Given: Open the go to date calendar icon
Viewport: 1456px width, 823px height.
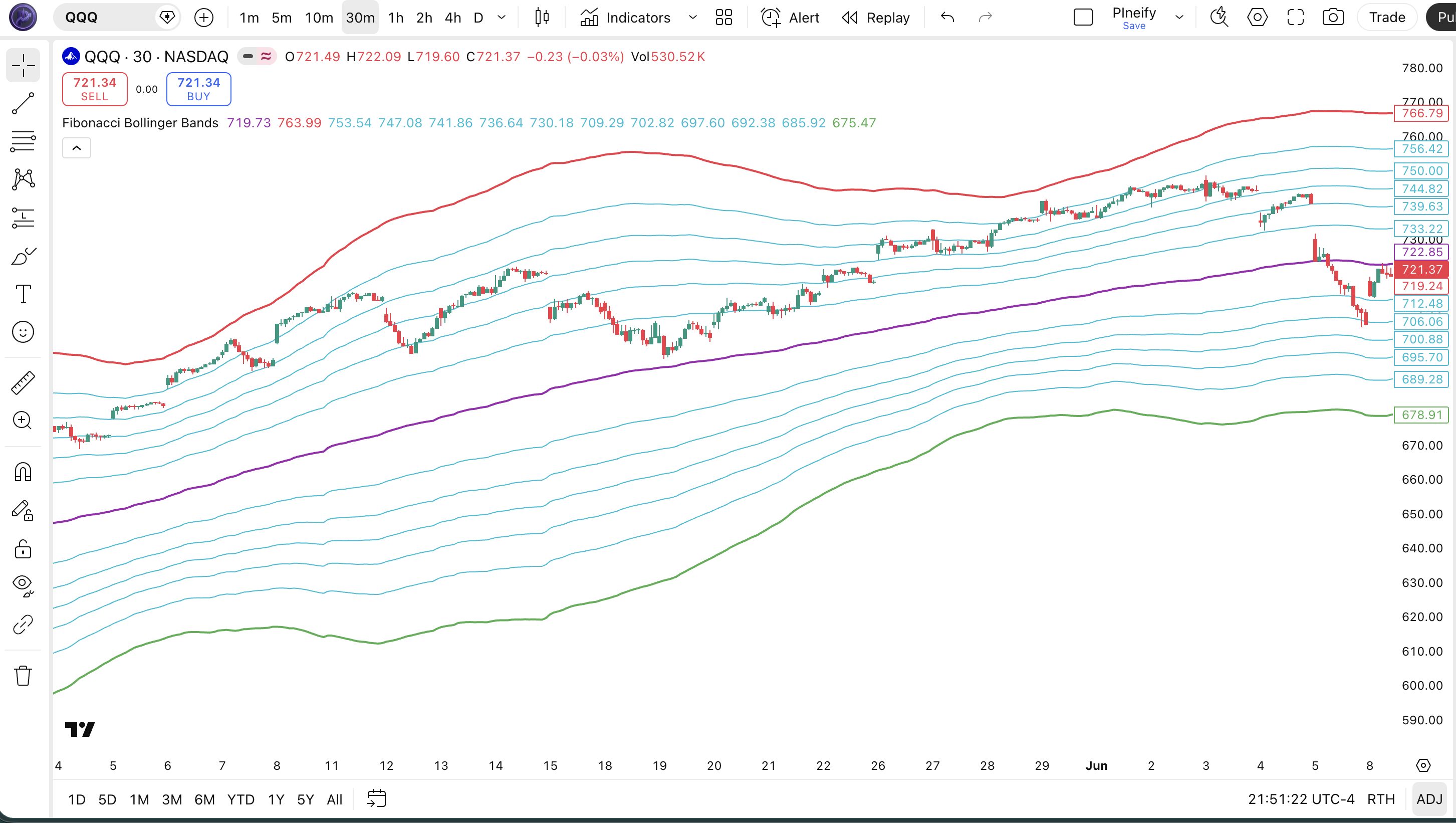Looking at the screenshot, I should (376, 799).
